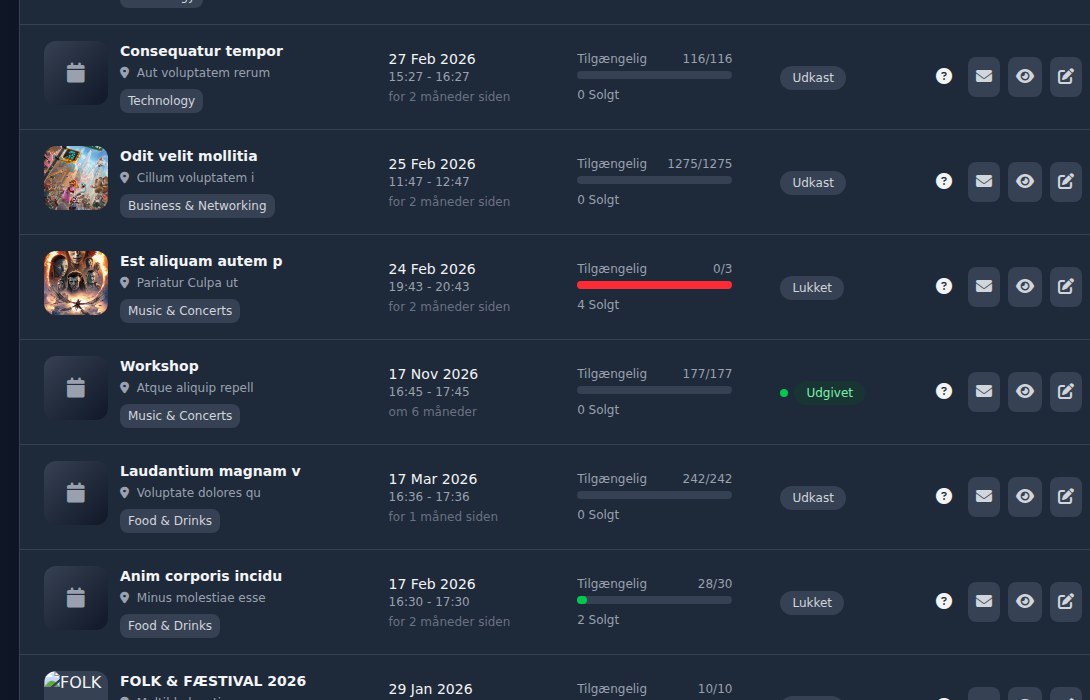The height and width of the screenshot is (700, 1090).
Task: Edit the Anim corporis incidu event
Action: 1066,601
